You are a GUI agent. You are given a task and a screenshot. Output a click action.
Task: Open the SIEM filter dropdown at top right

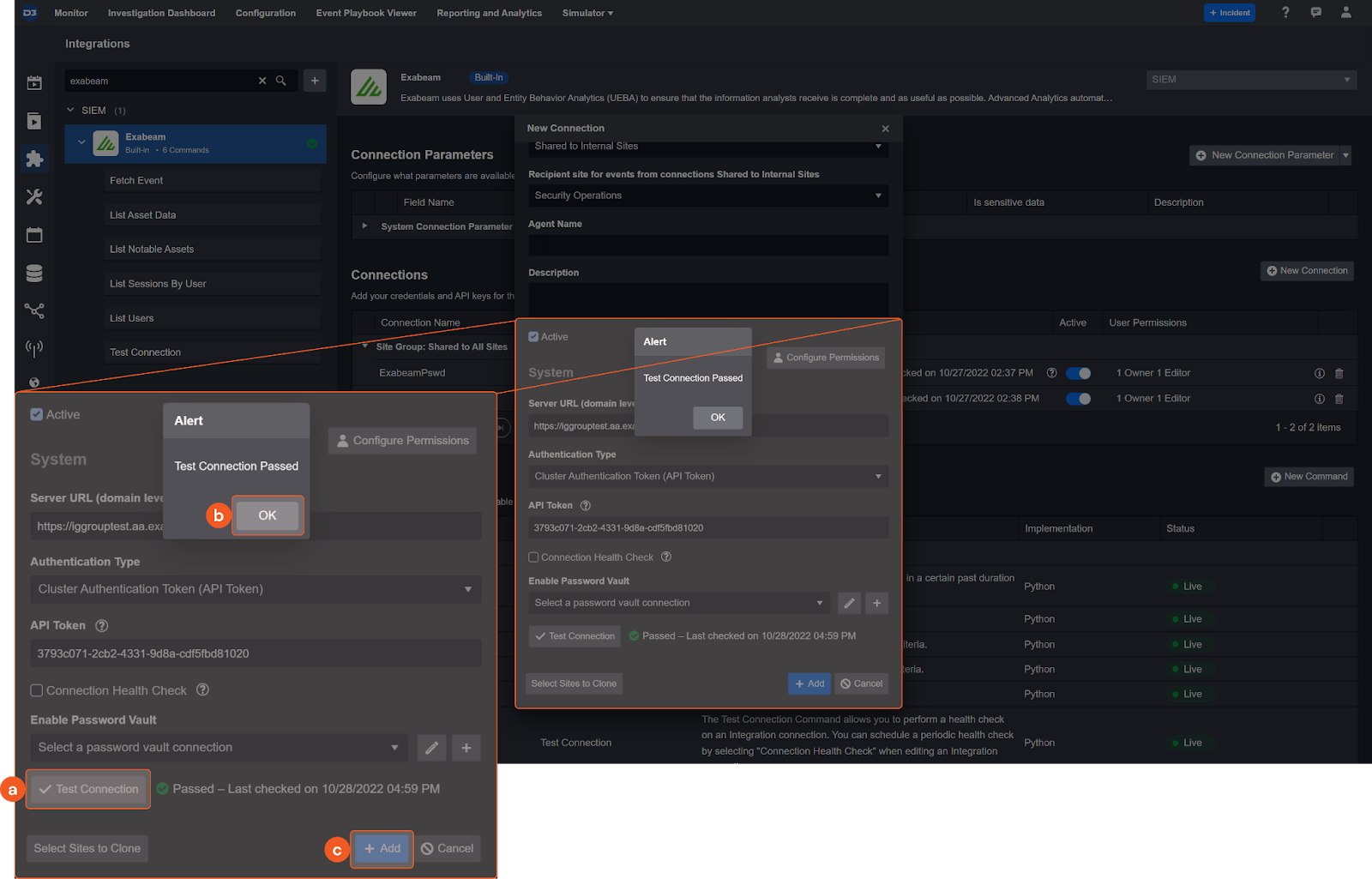[x=1251, y=80]
